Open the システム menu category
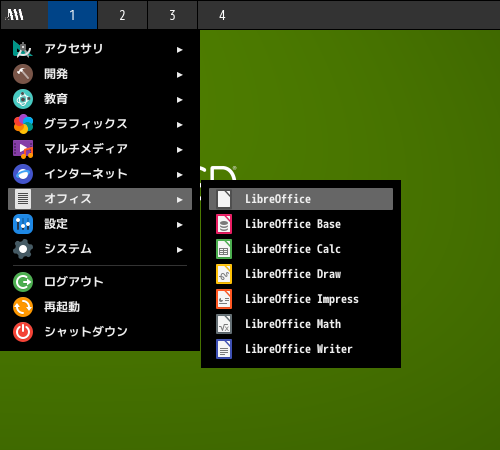The width and height of the screenshot is (500, 450). [100, 249]
